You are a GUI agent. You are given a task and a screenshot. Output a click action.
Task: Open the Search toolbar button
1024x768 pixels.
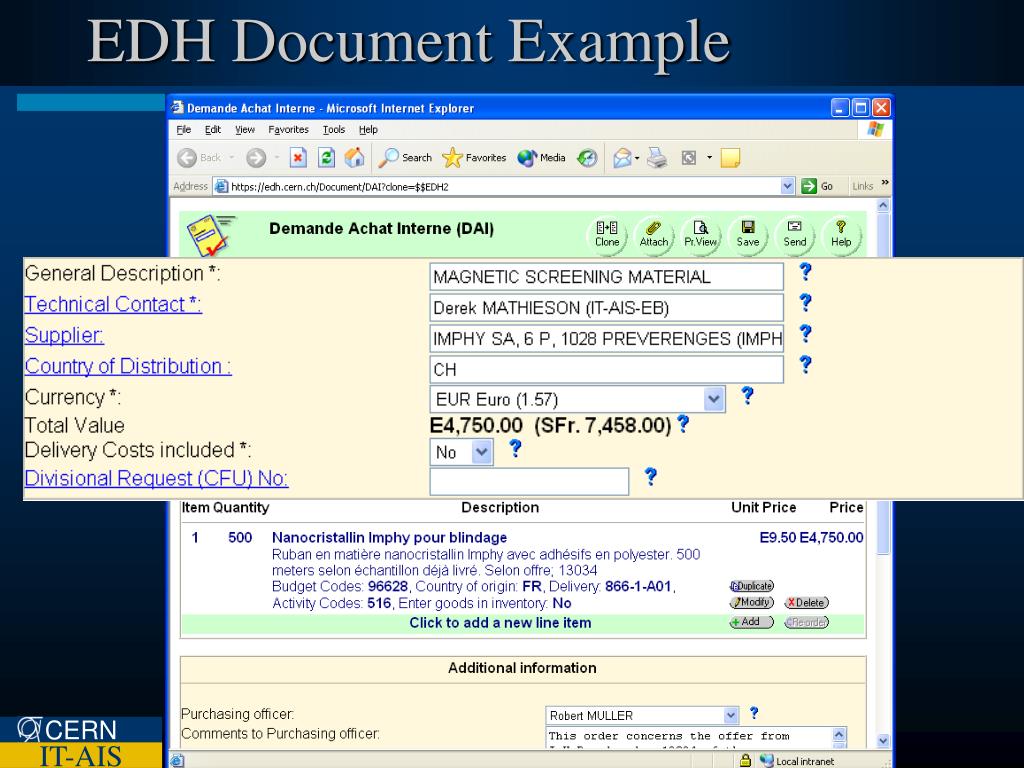[x=406, y=157]
